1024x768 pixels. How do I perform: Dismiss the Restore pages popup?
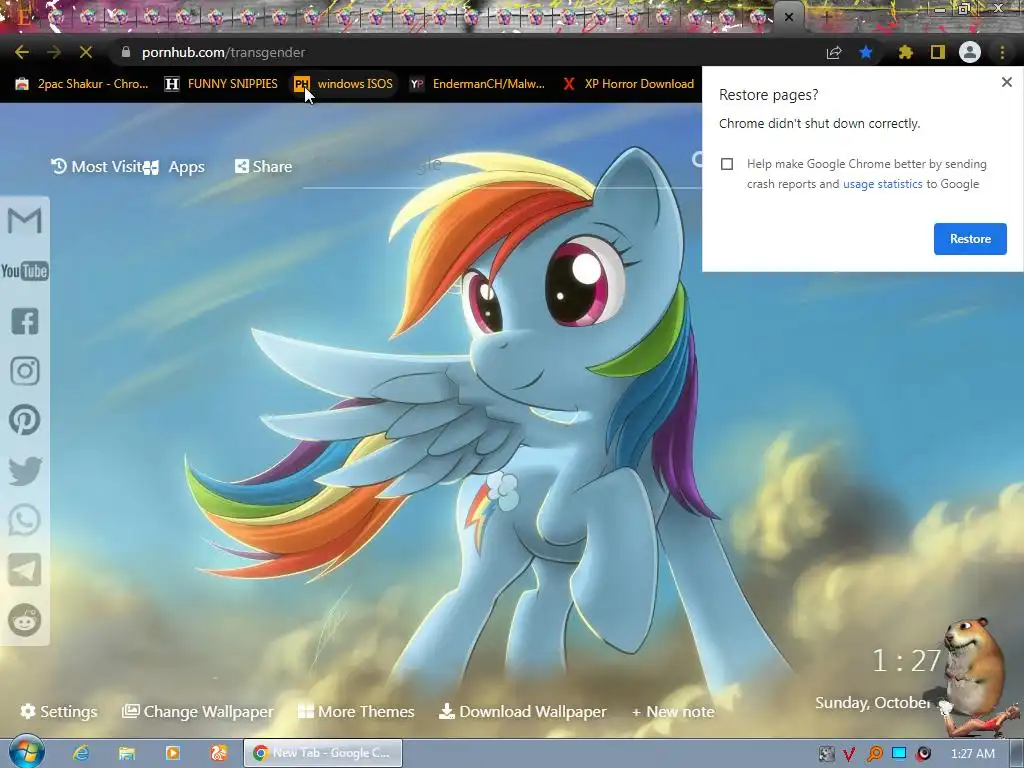1007,82
